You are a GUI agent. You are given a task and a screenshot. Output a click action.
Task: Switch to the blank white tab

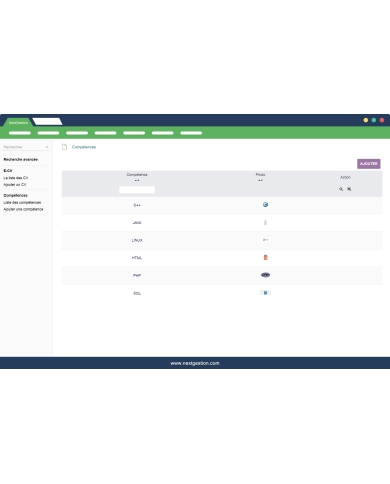[47, 122]
